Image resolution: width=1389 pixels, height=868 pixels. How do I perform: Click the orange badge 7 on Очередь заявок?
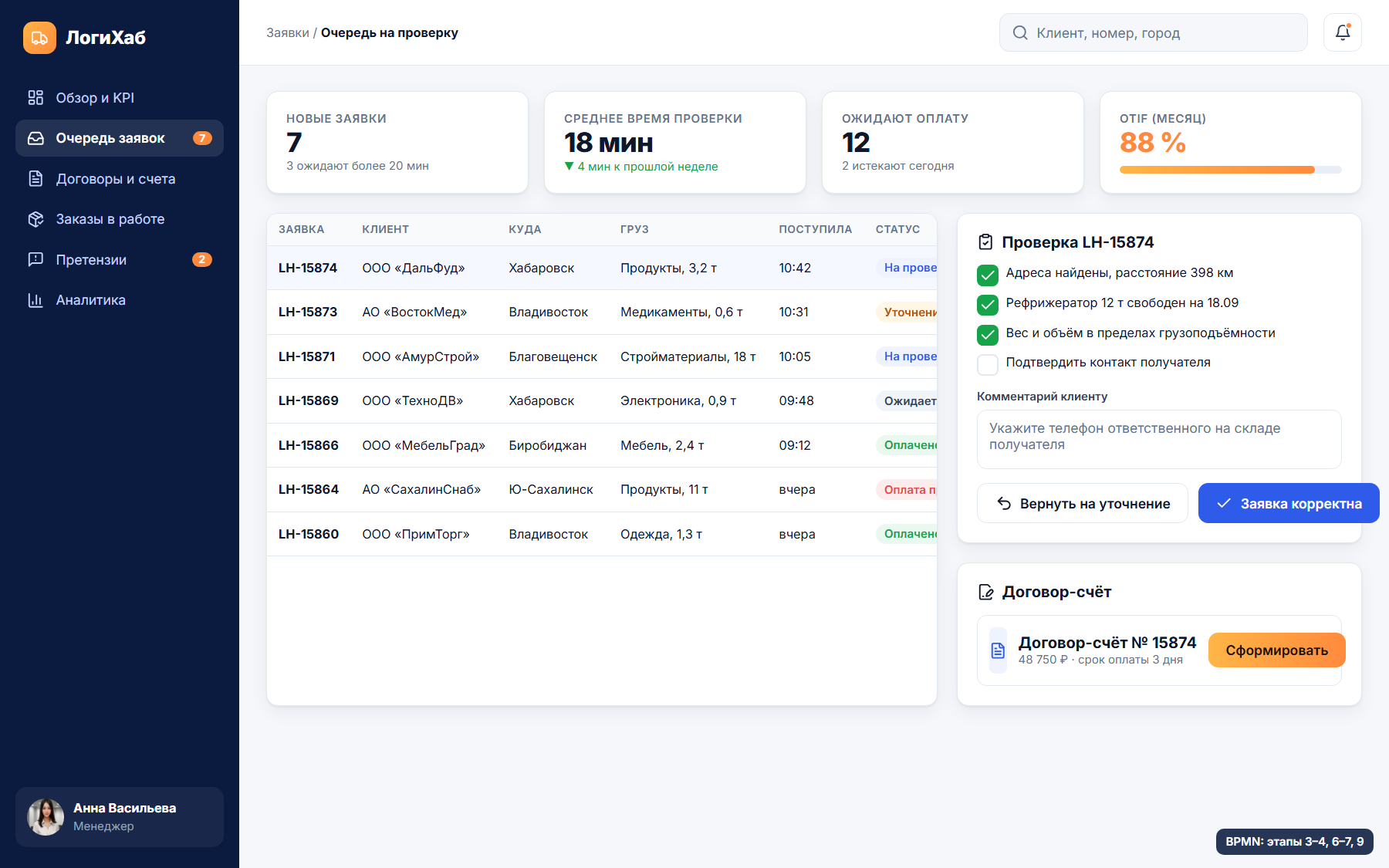tap(202, 138)
